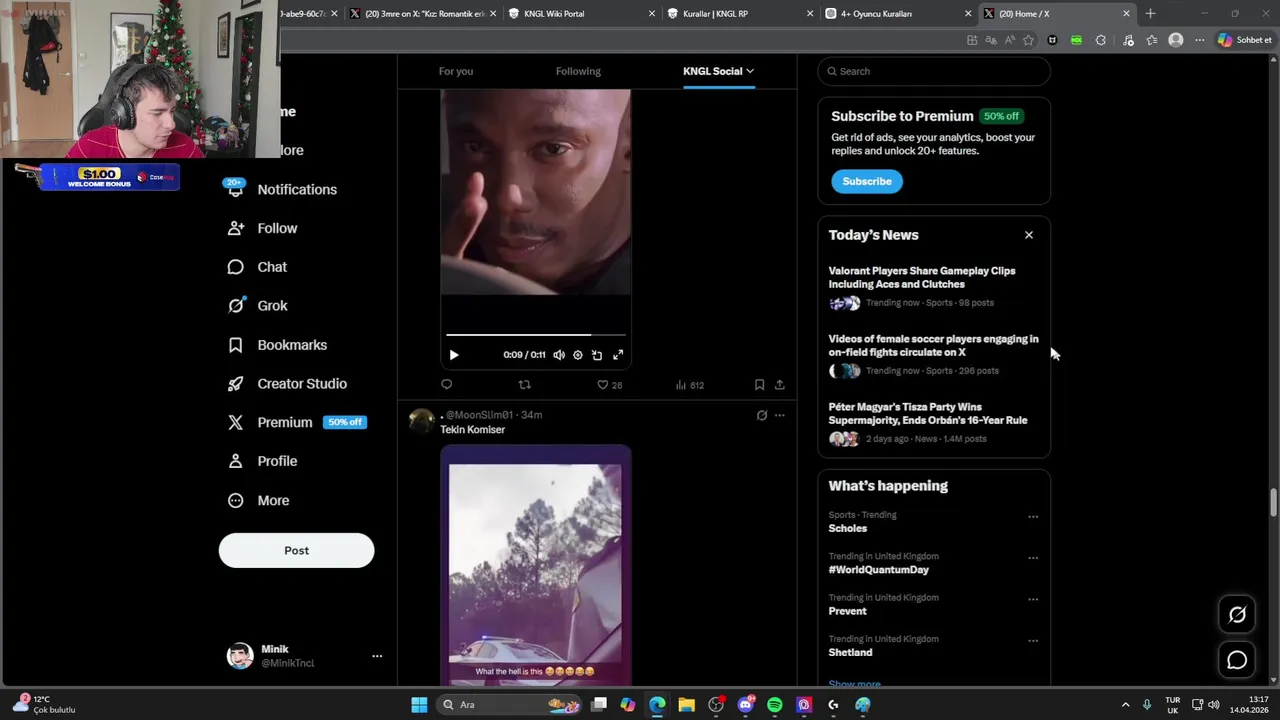The height and width of the screenshot is (720, 1280).
Task: Switch to KNGL Wiki Portal tab
Action: point(580,14)
